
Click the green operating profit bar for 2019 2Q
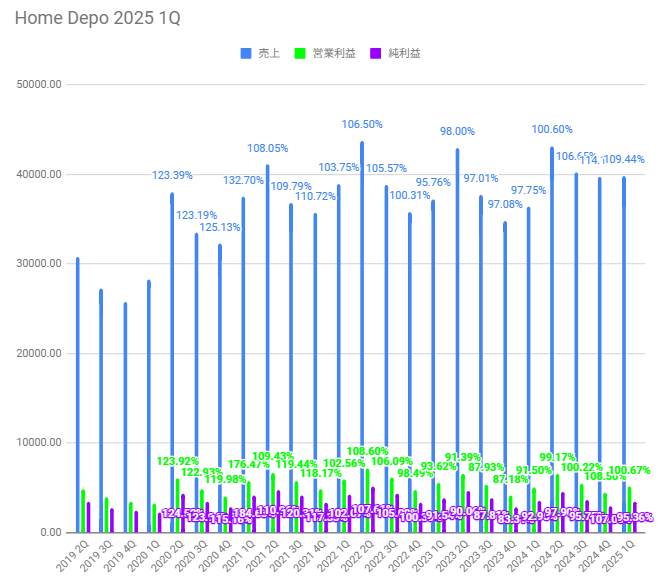tap(83, 511)
